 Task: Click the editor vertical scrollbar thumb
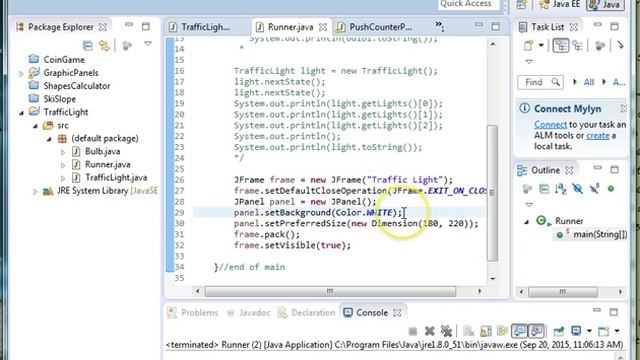tap(493, 193)
